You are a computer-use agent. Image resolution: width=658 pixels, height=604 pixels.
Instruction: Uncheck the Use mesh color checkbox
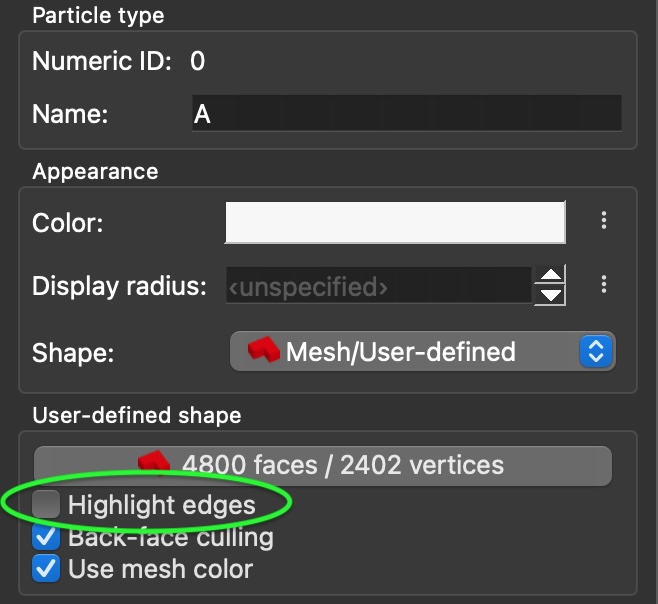pos(46,569)
